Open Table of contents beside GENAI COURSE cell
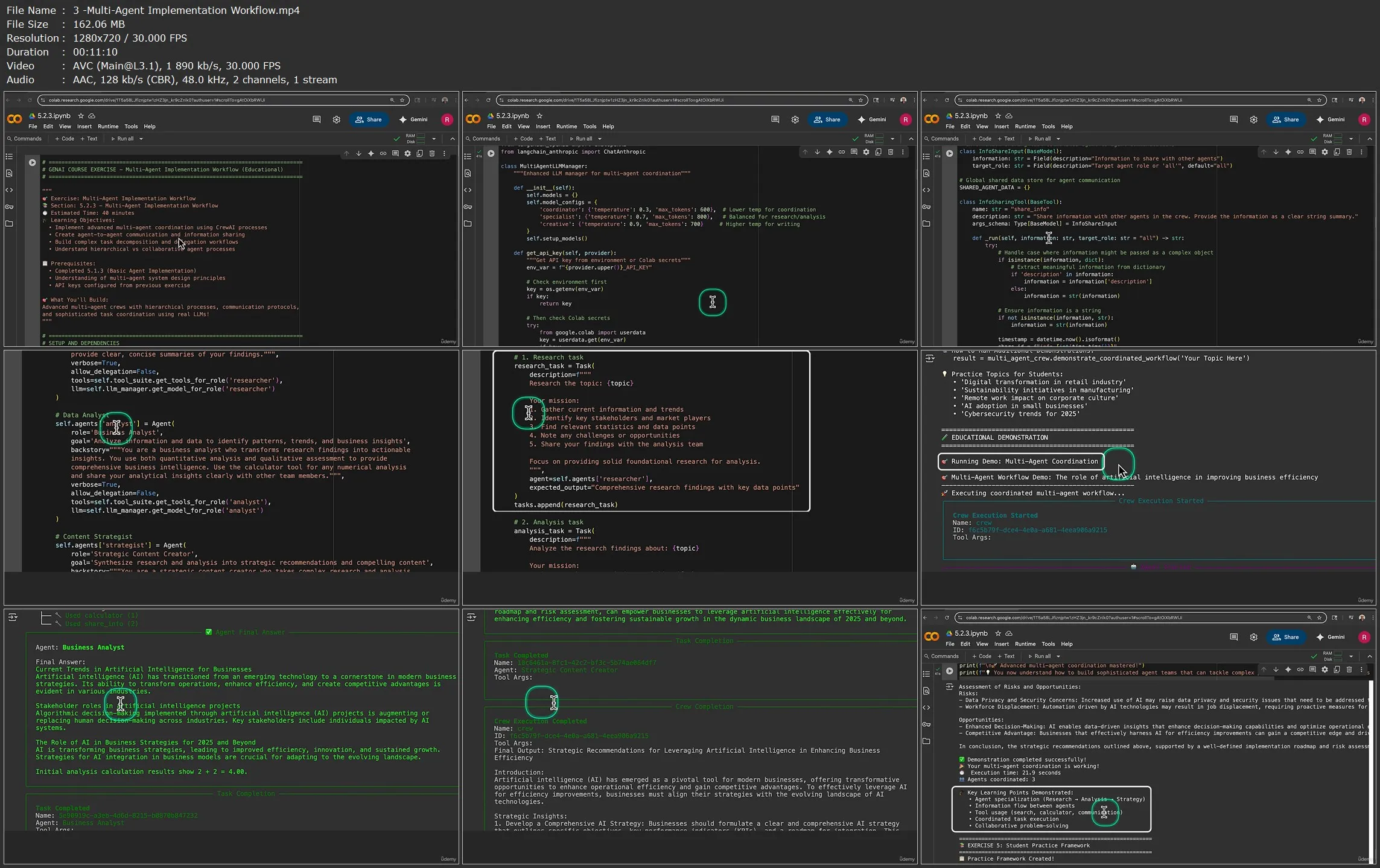This screenshot has width=1380, height=868. 9,156
